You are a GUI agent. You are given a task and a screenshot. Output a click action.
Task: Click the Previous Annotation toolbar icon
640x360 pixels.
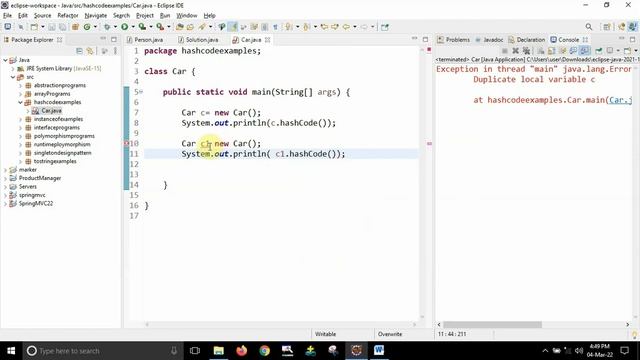[307, 27]
